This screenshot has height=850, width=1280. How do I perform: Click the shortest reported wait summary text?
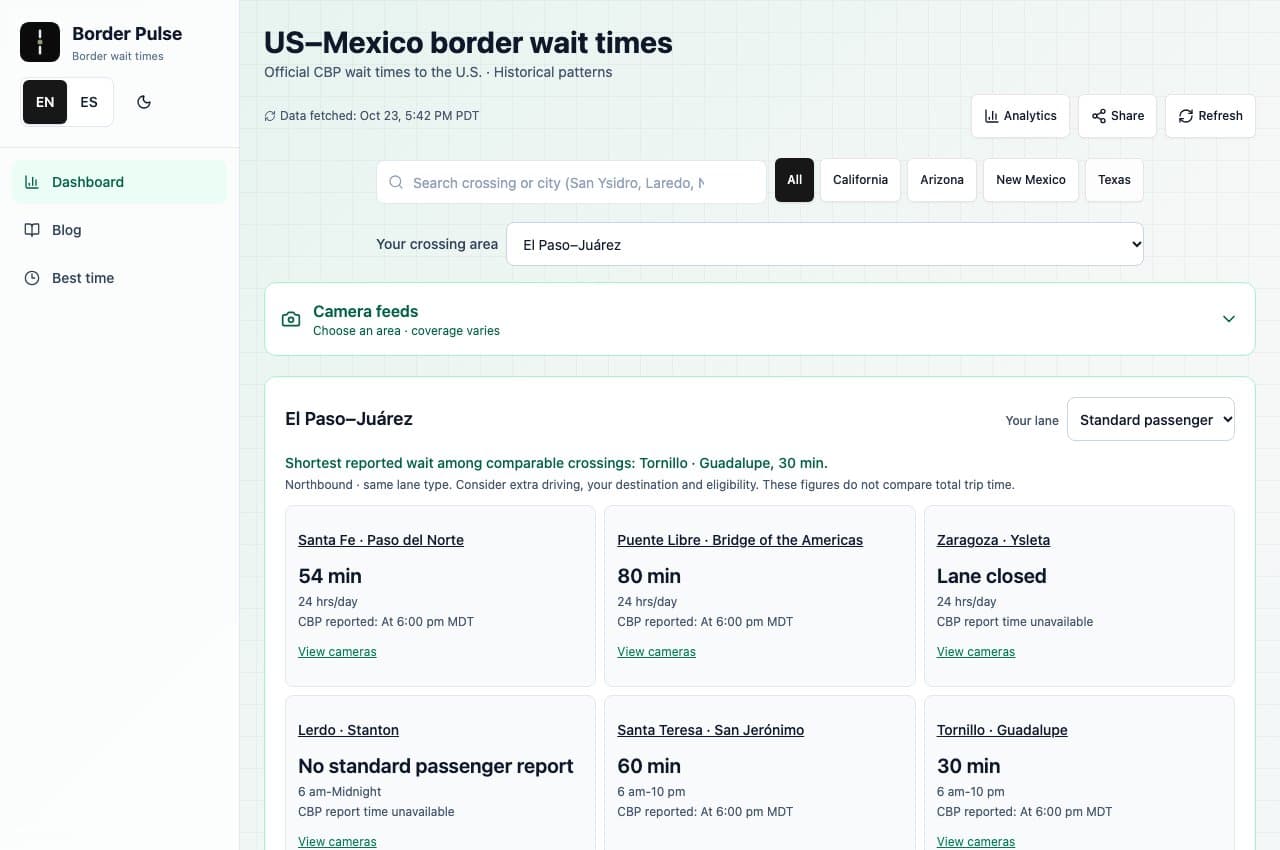(x=556, y=463)
